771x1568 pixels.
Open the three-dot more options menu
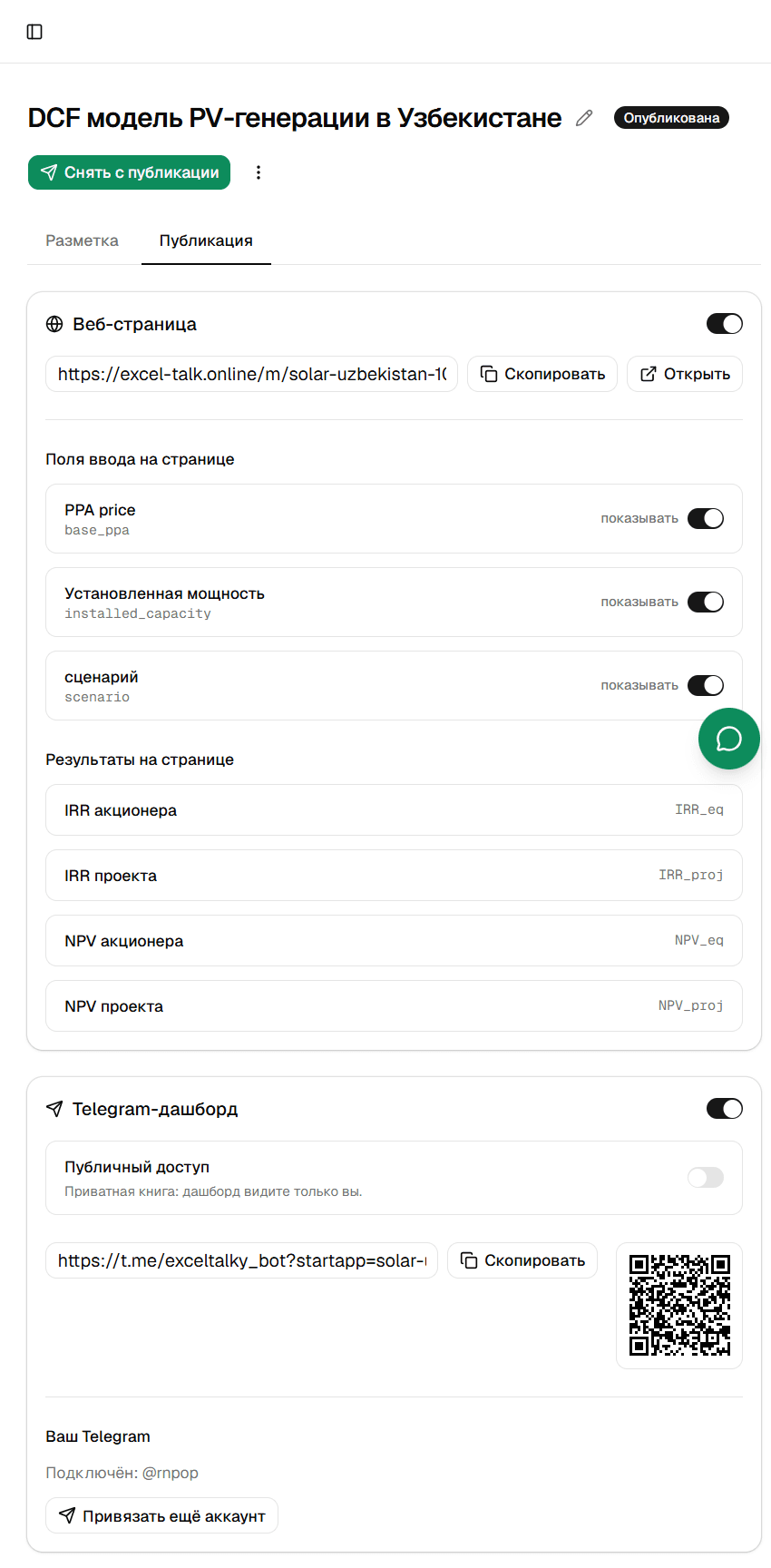[259, 172]
